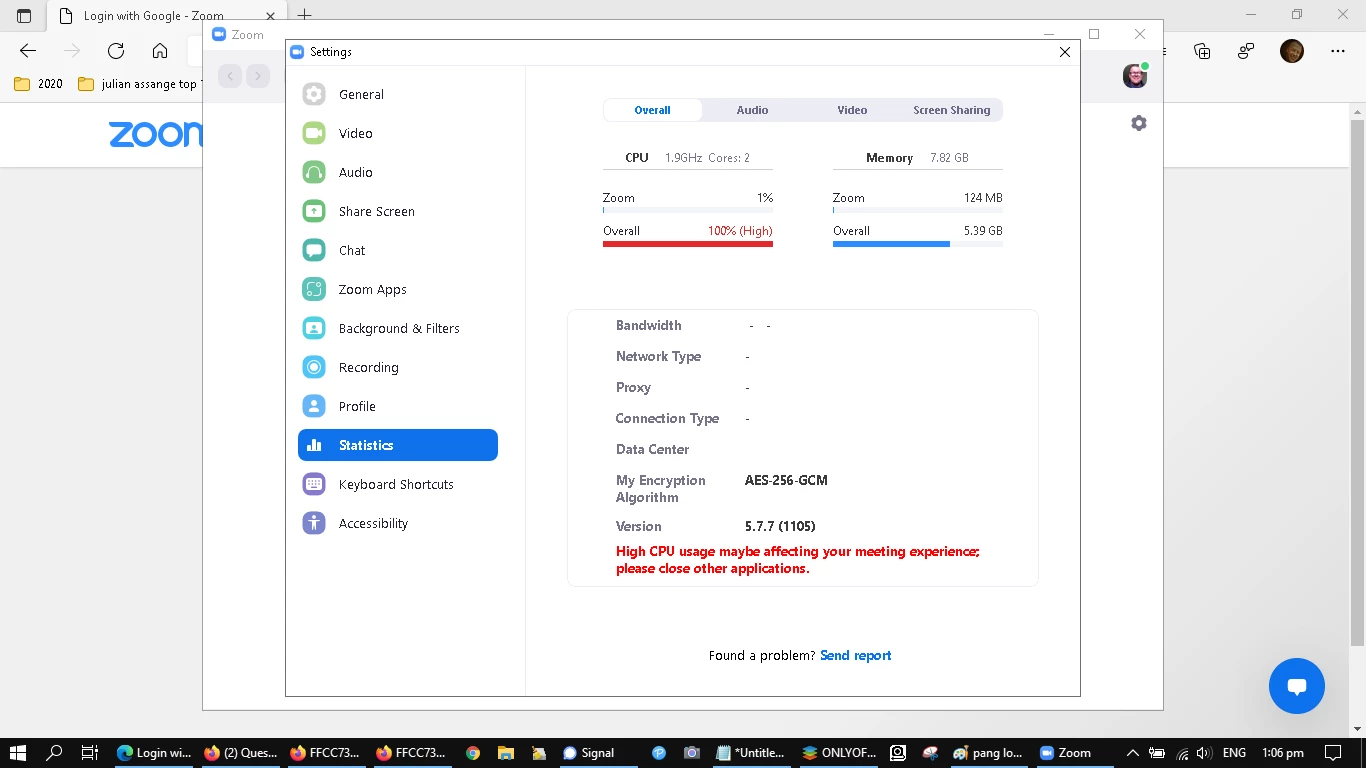Open the Windows Start menu

(17, 753)
